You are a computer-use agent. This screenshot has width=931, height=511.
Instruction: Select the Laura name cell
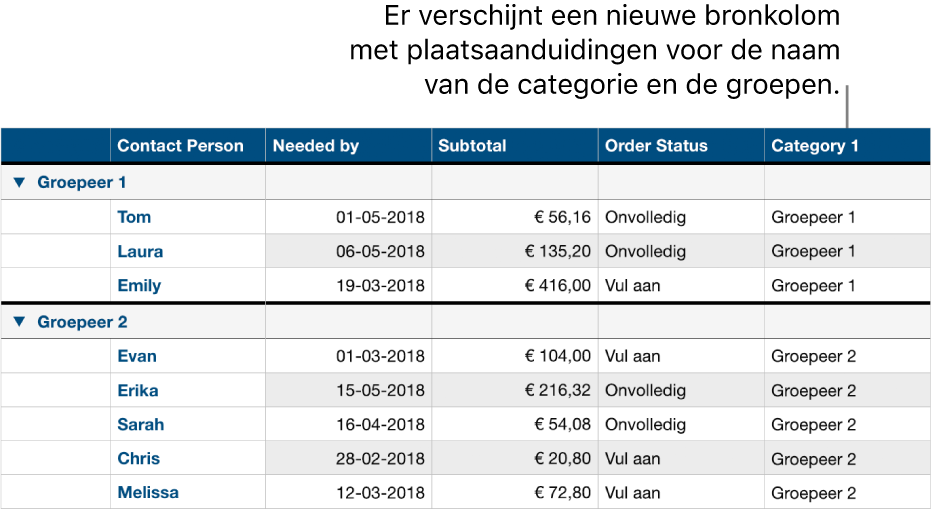tap(140, 252)
